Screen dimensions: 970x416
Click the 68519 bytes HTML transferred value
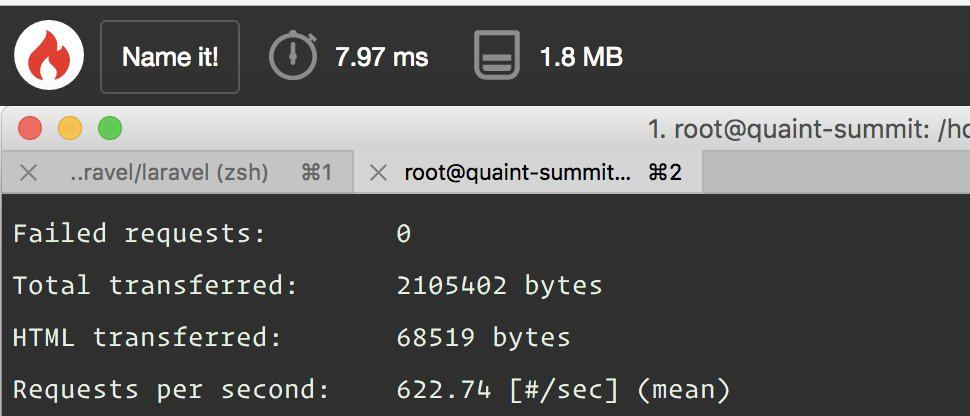pos(483,338)
